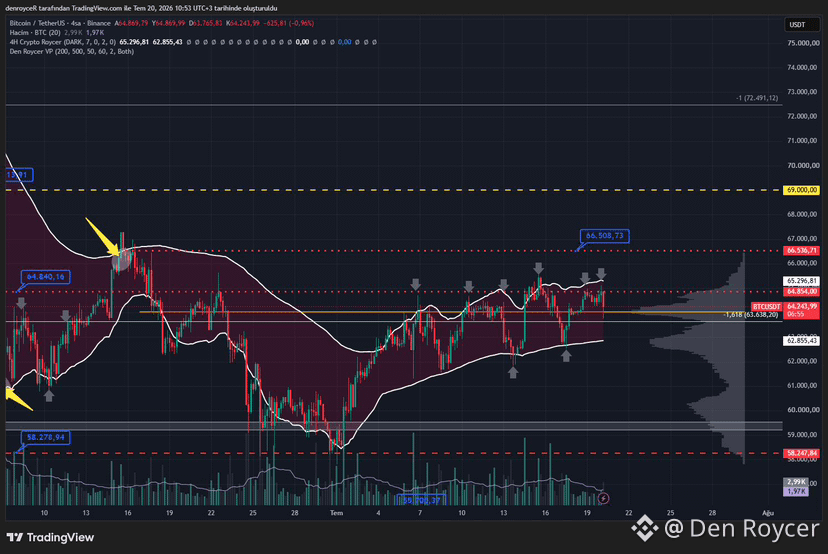Image resolution: width=828 pixels, height=554 pixels.
Task: Click the 61.000,00 price axis value
Action: [x=802, y=386]
